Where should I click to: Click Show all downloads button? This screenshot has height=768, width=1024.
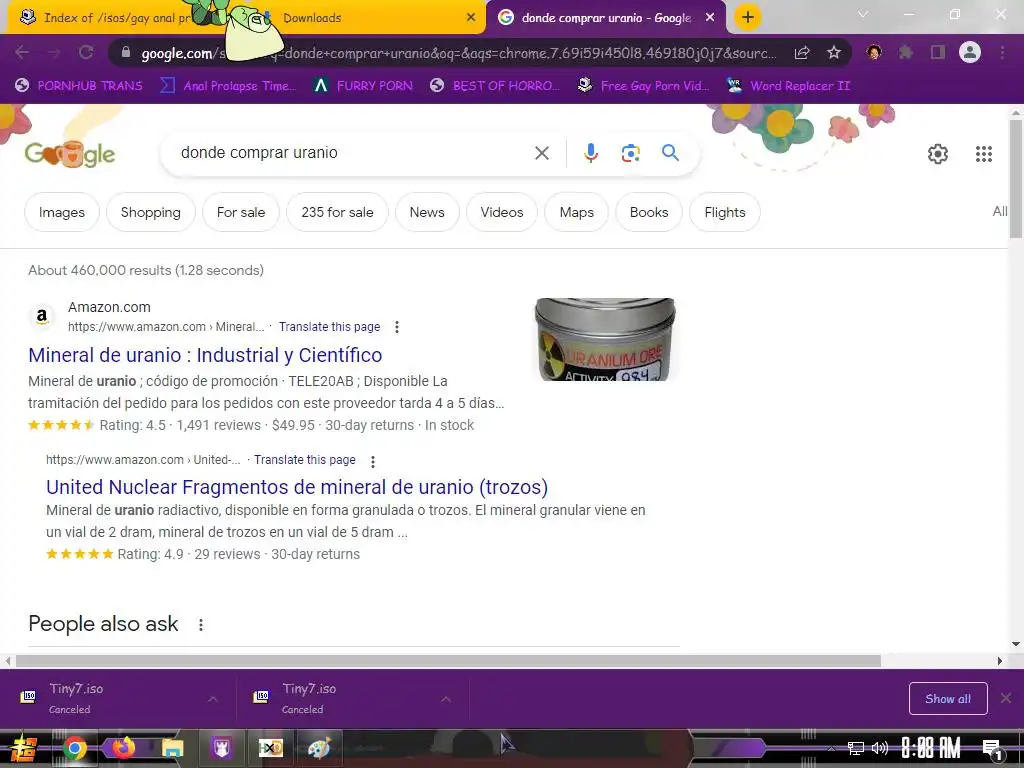(948, 699)
